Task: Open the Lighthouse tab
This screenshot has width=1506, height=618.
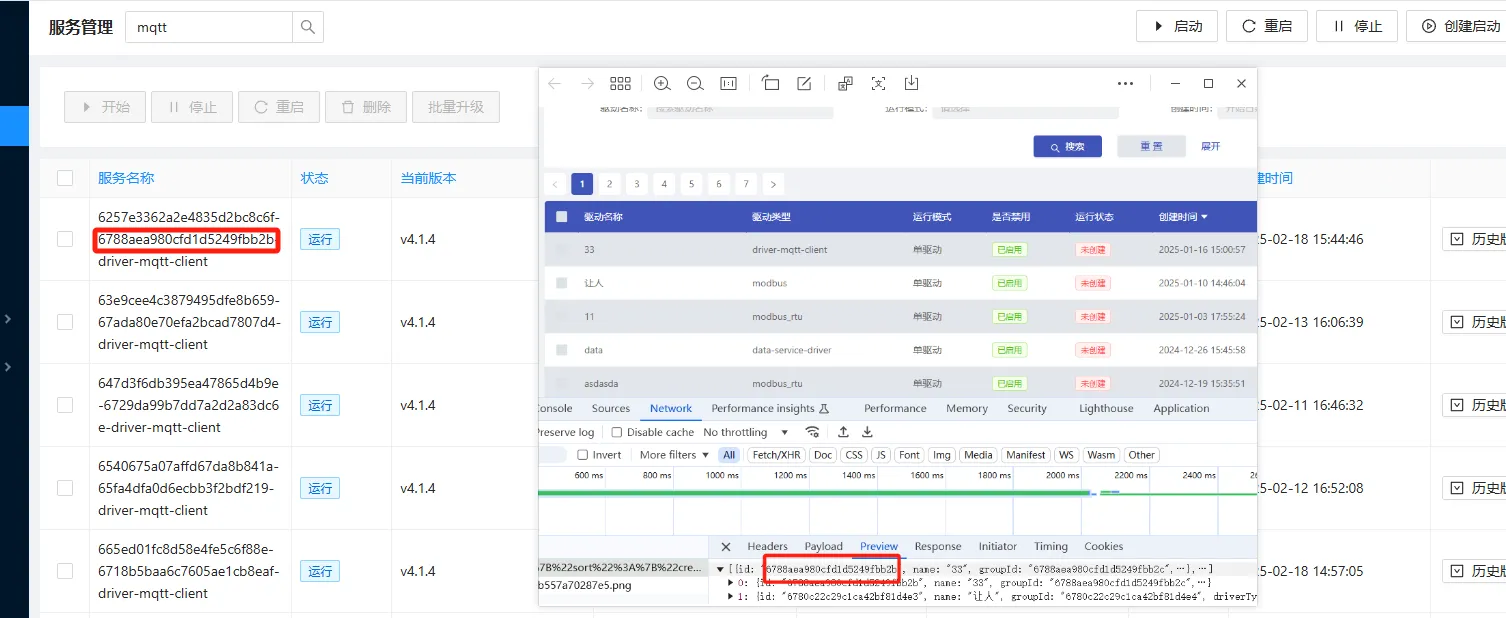Action: (1106, 408)
